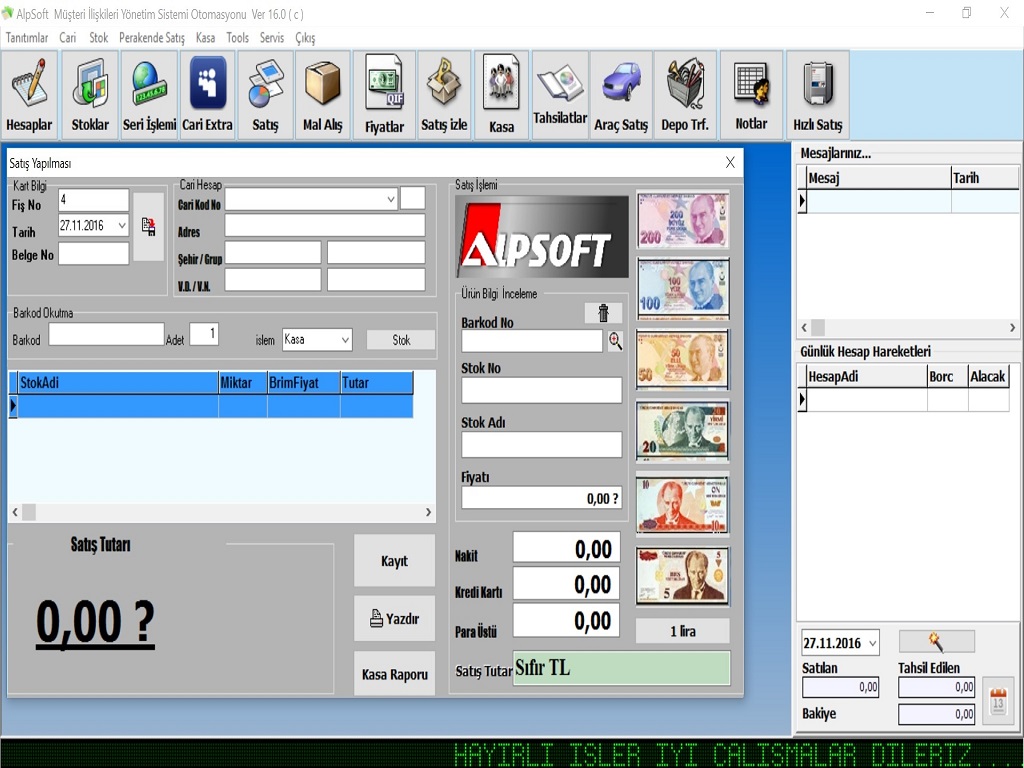
Task: Click the Barkod input field
Action: coord(106,334)
